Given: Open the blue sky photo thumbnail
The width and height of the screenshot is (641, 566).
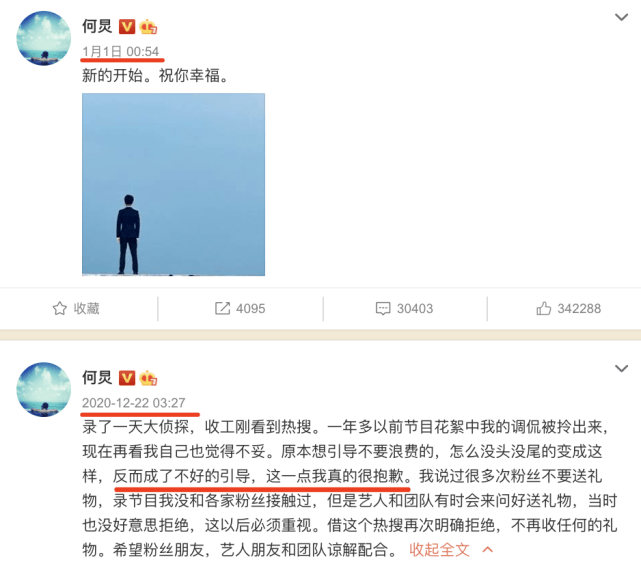Looking at the screenshot, I should click(173, 184).
